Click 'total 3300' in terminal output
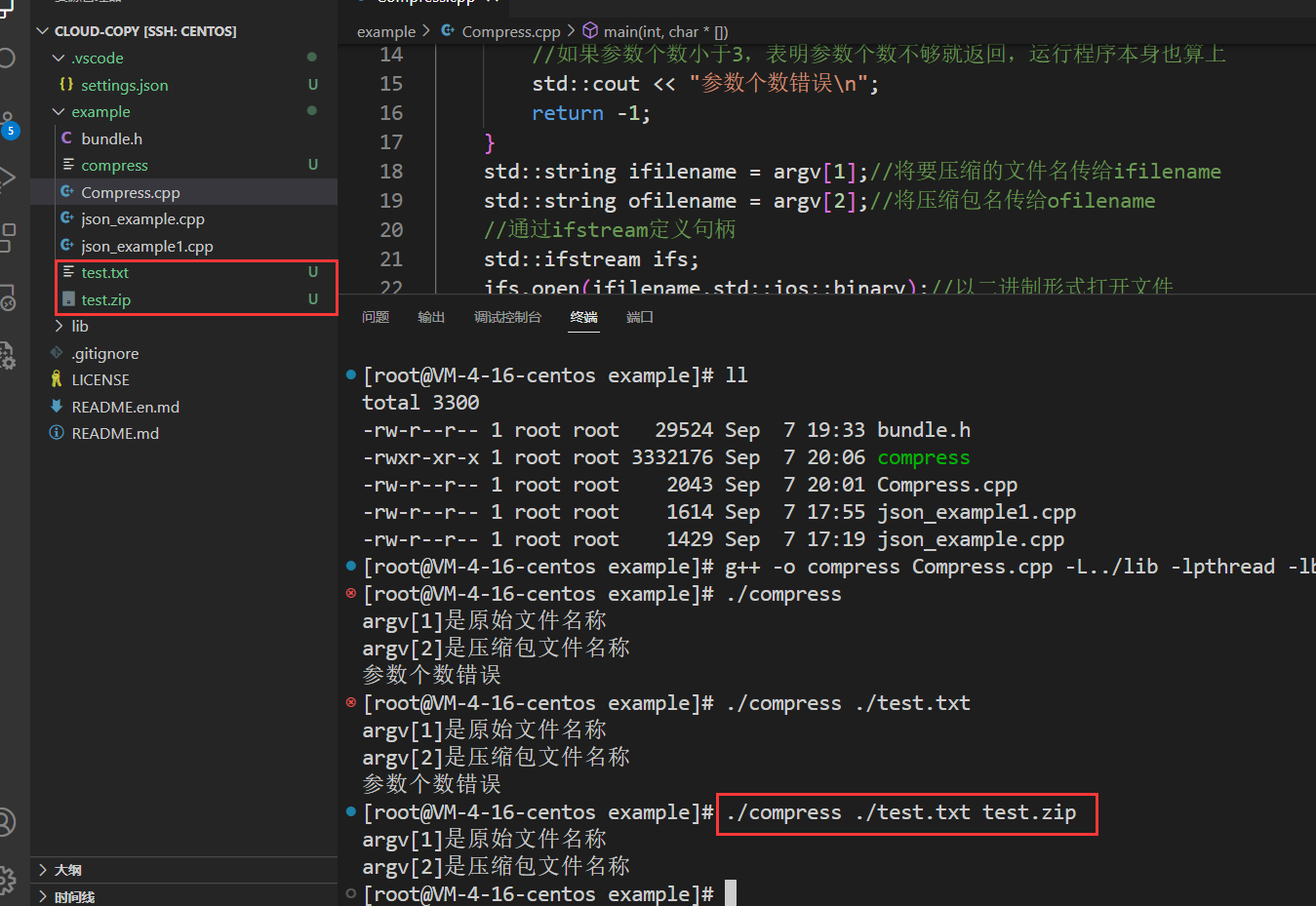This screenshot has height=906, width=1316. click(420, 403)
